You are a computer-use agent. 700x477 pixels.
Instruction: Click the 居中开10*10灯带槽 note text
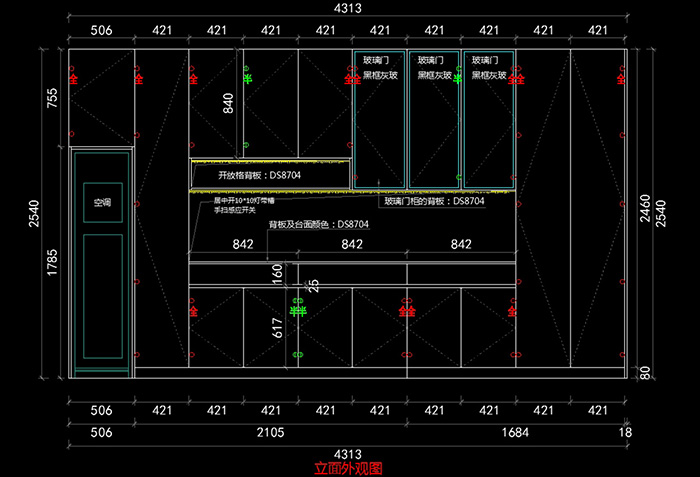[x=240, y=201]
